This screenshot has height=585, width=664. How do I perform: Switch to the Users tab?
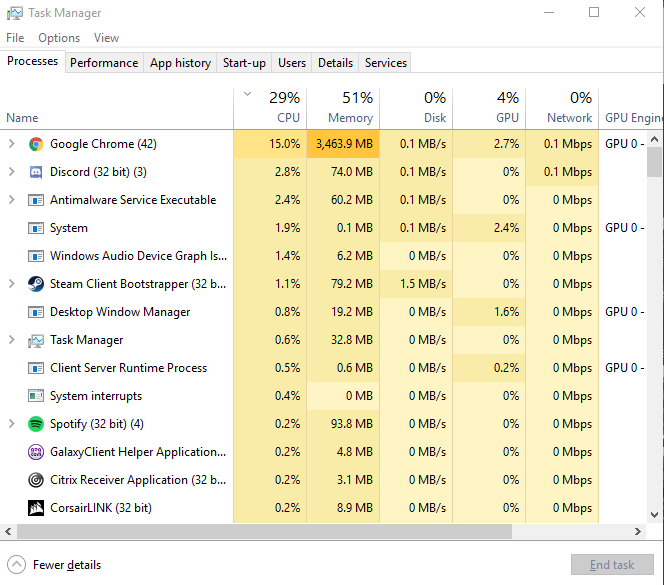click(x=292, y=63)
